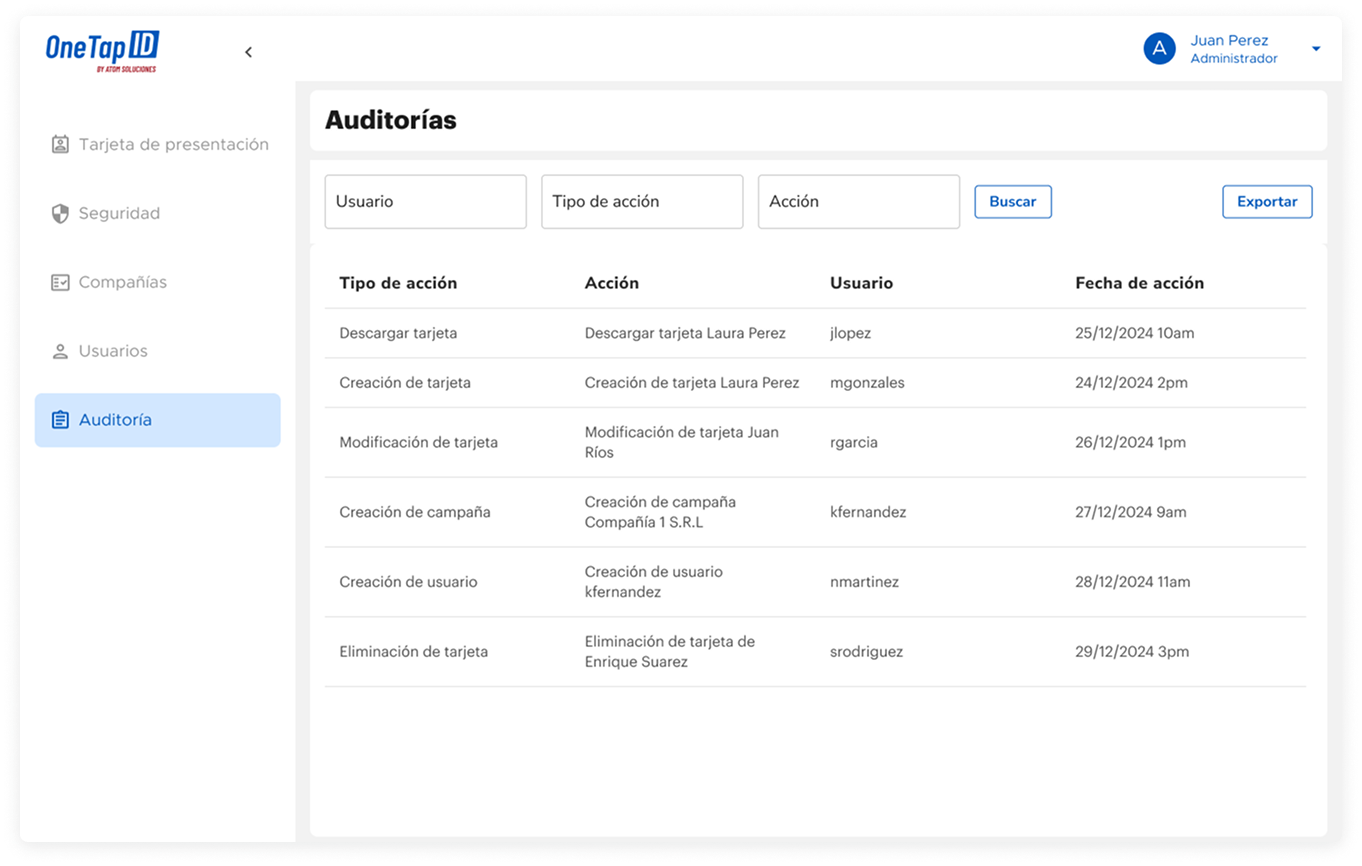Go to the Usuarios section
Screen dimensions: 1362x866
pos(113,351)
